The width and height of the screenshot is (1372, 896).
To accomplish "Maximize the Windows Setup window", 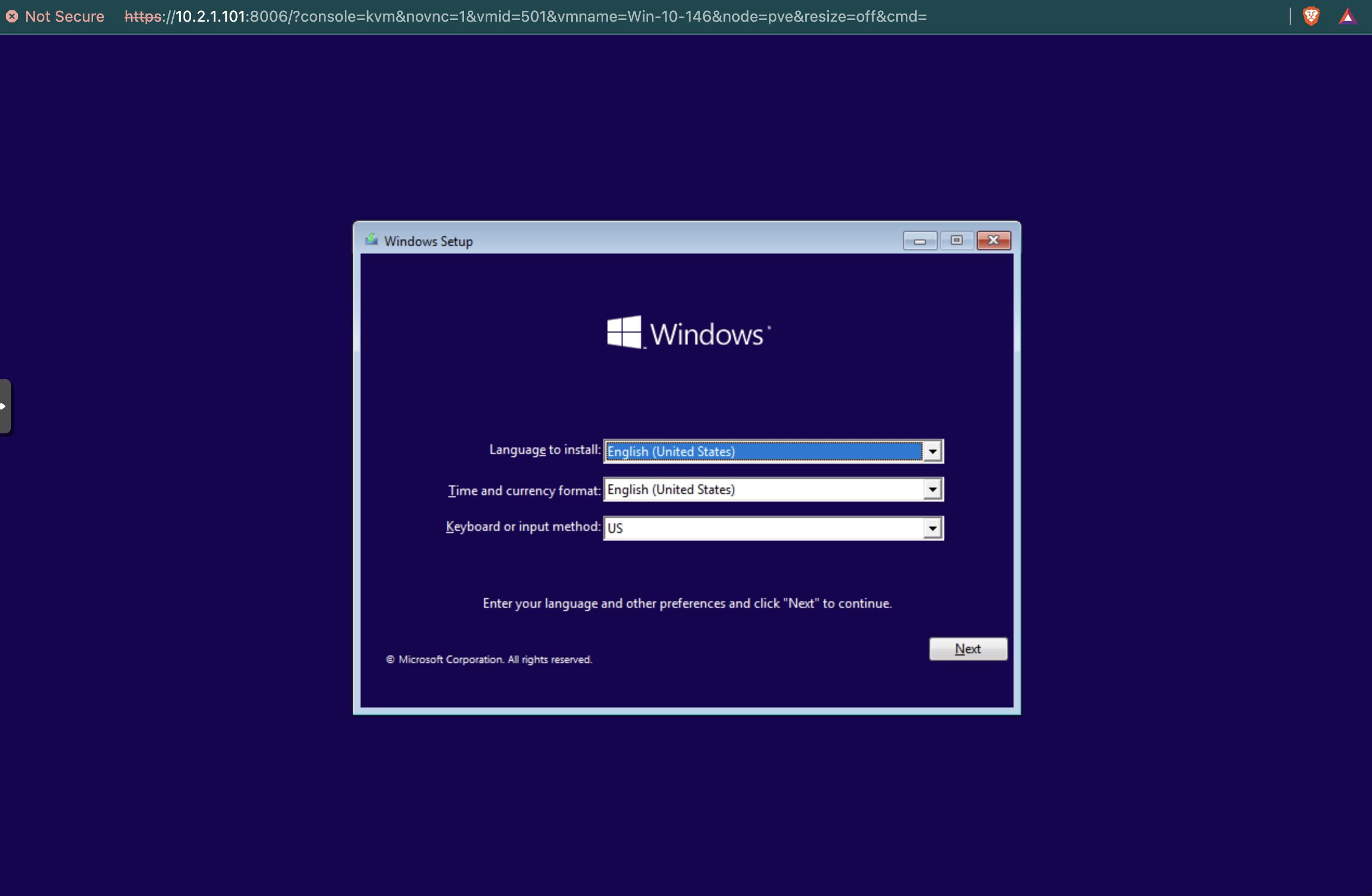I will [956, 241].
